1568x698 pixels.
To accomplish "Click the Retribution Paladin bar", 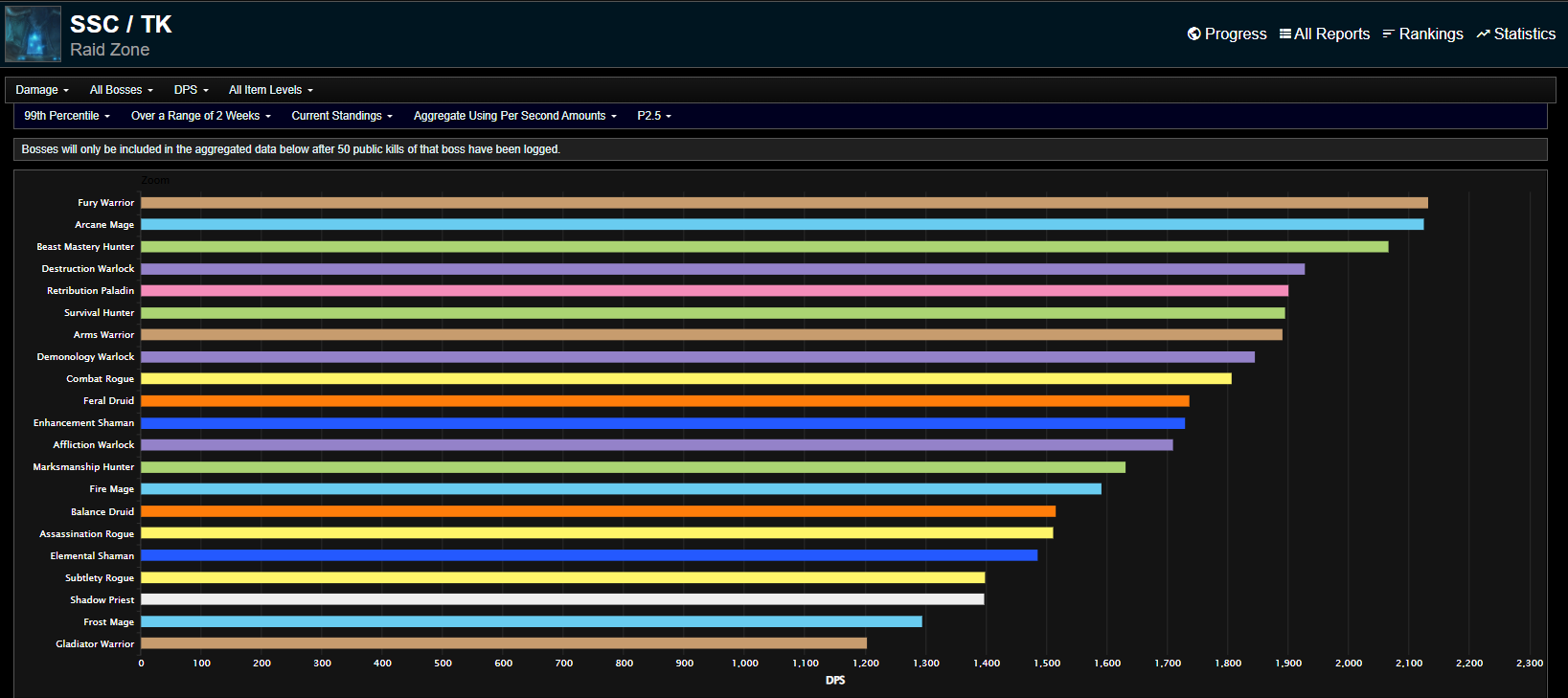I will (x=715, y=291).
